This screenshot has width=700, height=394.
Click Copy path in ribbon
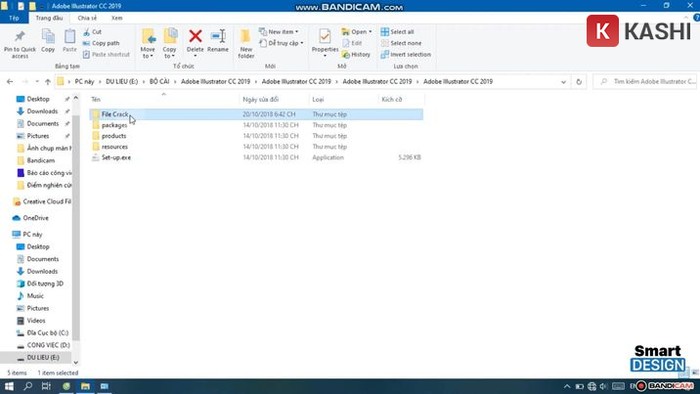click(x=101, y=43)
